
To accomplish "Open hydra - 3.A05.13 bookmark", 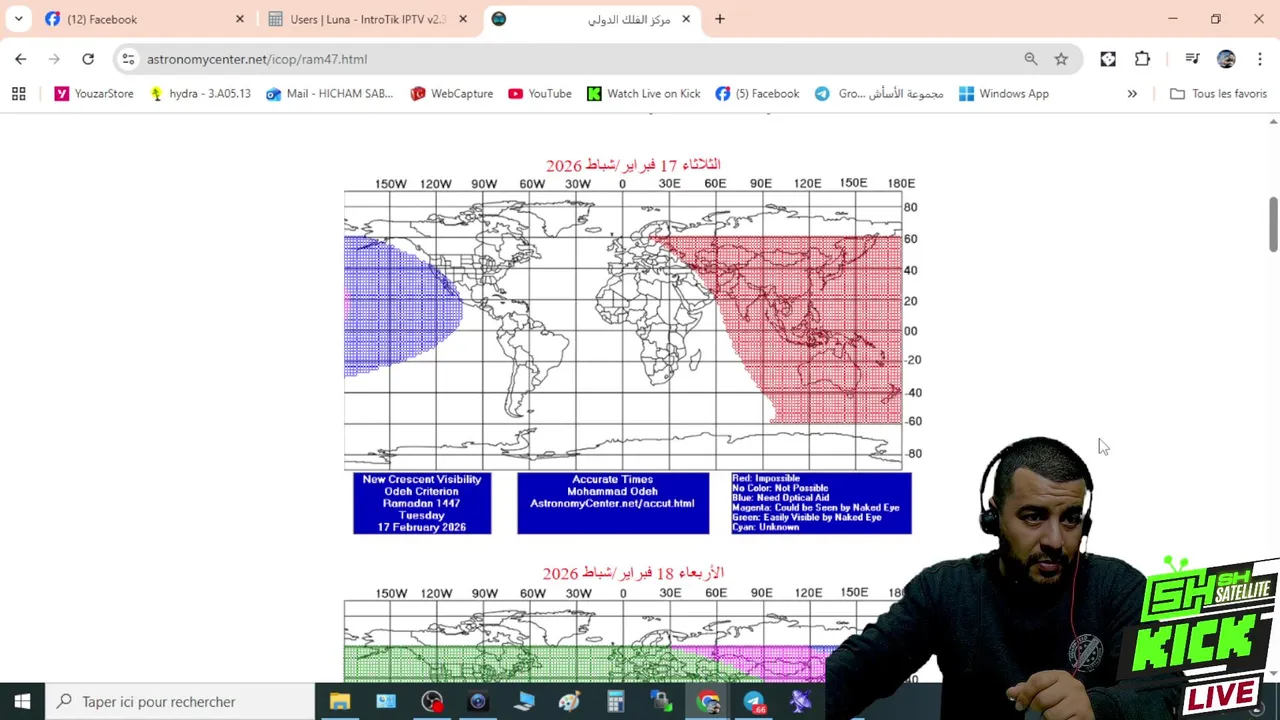I will pos(200,94).
